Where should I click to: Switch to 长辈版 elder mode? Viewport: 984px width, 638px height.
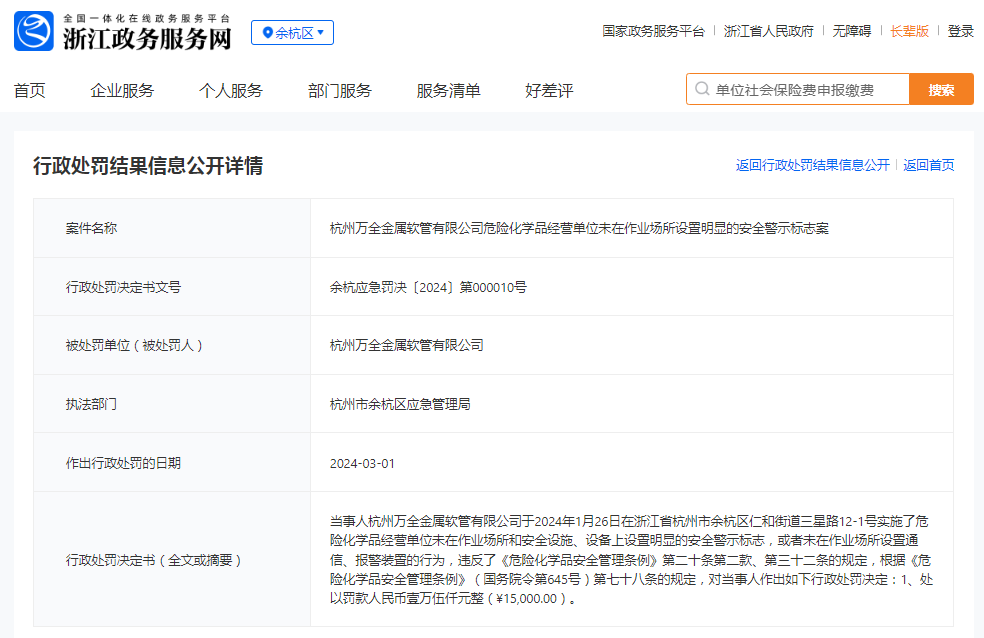[x=909, y=31]
